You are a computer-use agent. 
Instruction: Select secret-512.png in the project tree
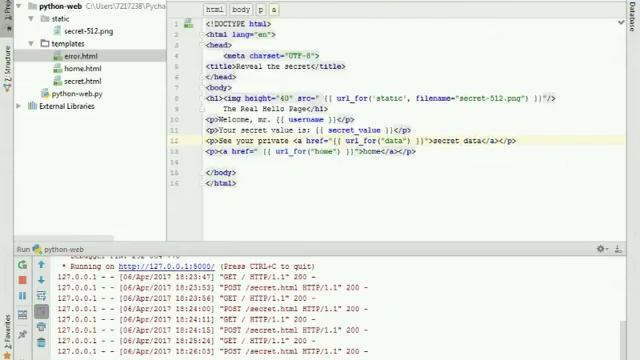(x=89, y=31)
